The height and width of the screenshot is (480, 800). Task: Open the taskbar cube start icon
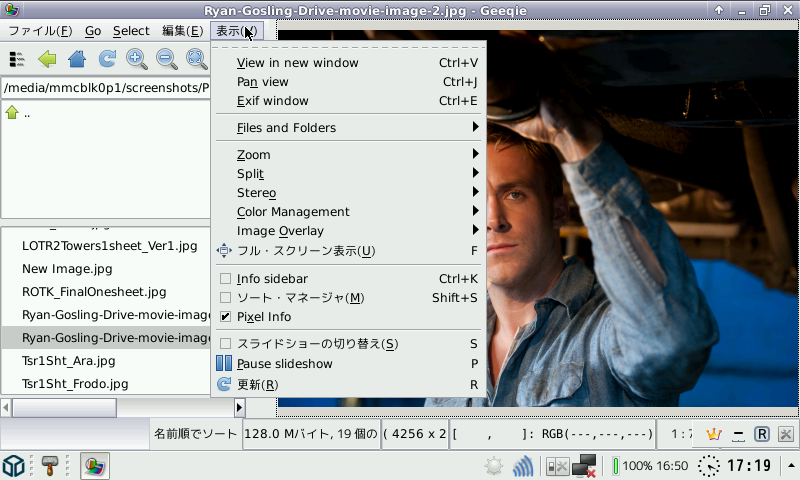pos(13,465)
